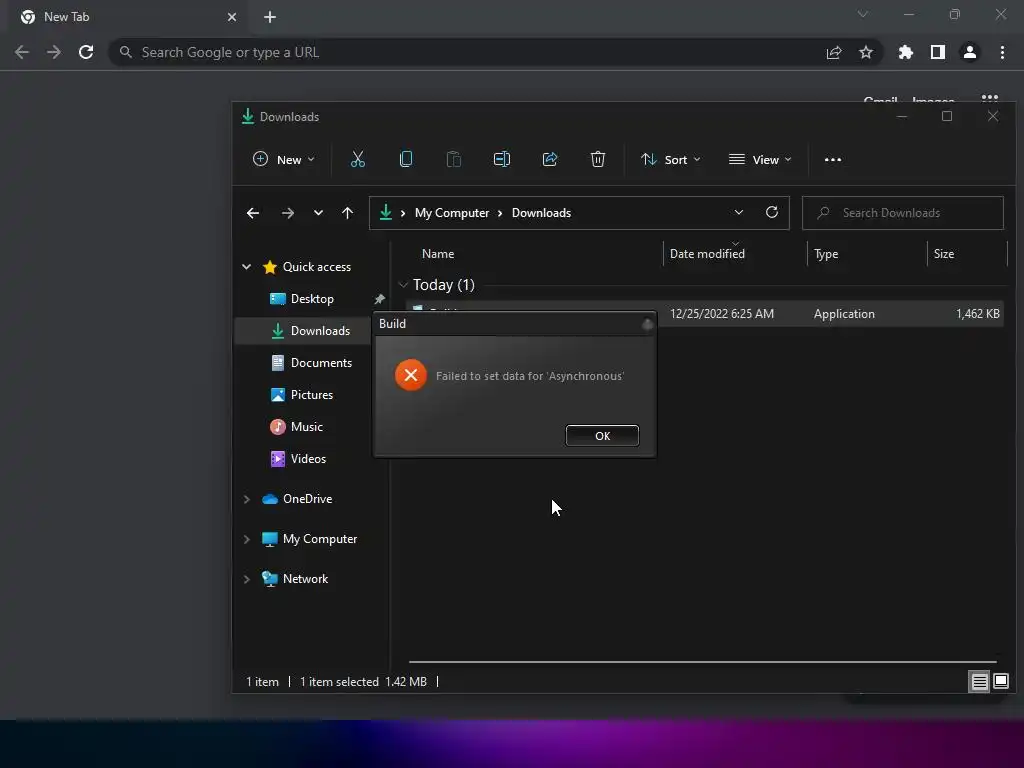Open Google apps grid icon
Image resolution: width=1024 pixels, height=768 pixels.
990,99
